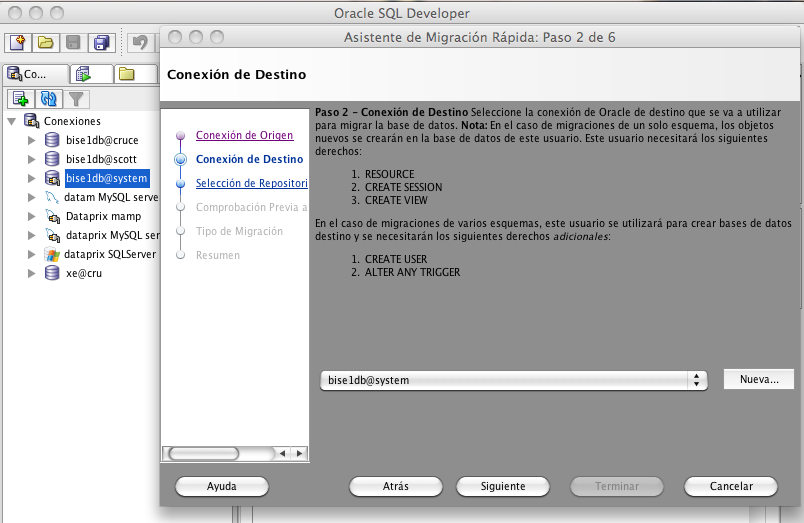Click the Siguiente next button
The width and height of the screenshot is (804, 523).
tap(502, 487)
